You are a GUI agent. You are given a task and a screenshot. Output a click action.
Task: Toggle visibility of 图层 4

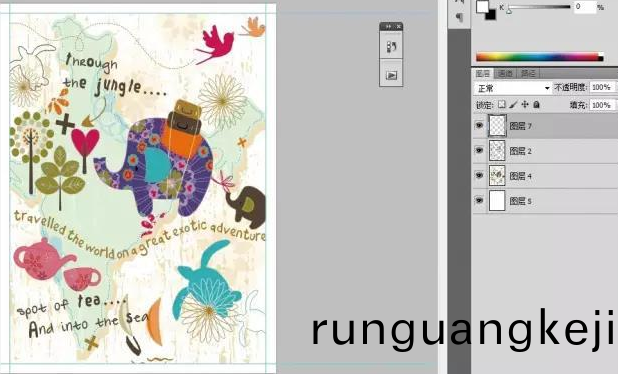[x=479, y=175]
